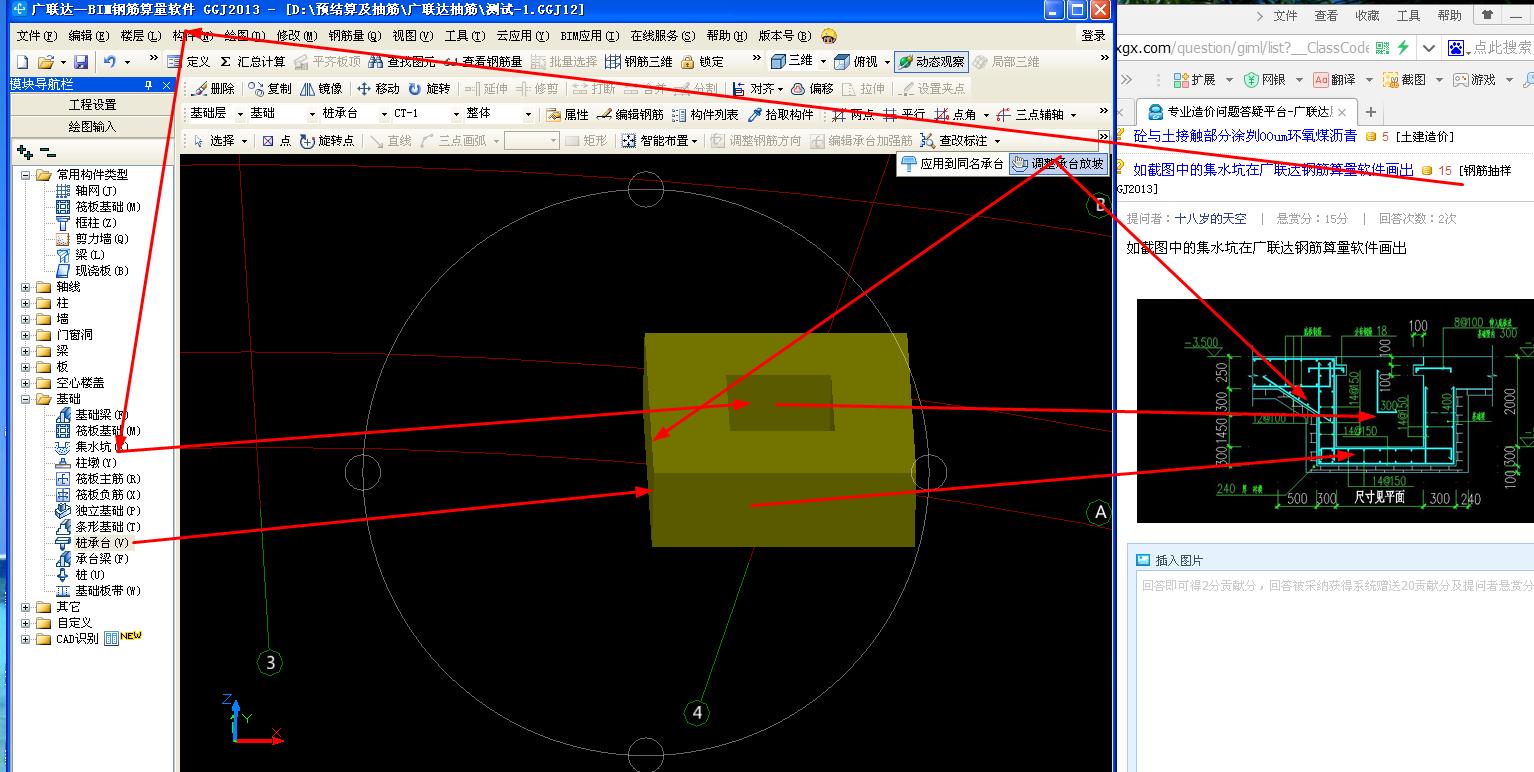Click the answer text box in browser
Screen dimensions: 1534x772
tap(1336, 672)
